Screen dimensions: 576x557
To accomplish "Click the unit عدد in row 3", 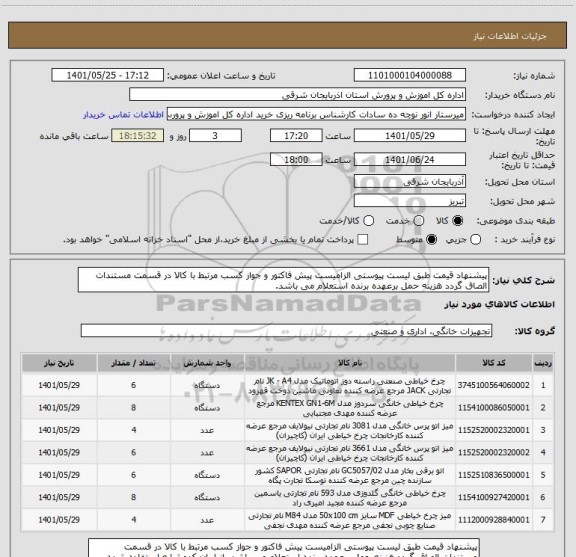I will [x=207, y=430].
